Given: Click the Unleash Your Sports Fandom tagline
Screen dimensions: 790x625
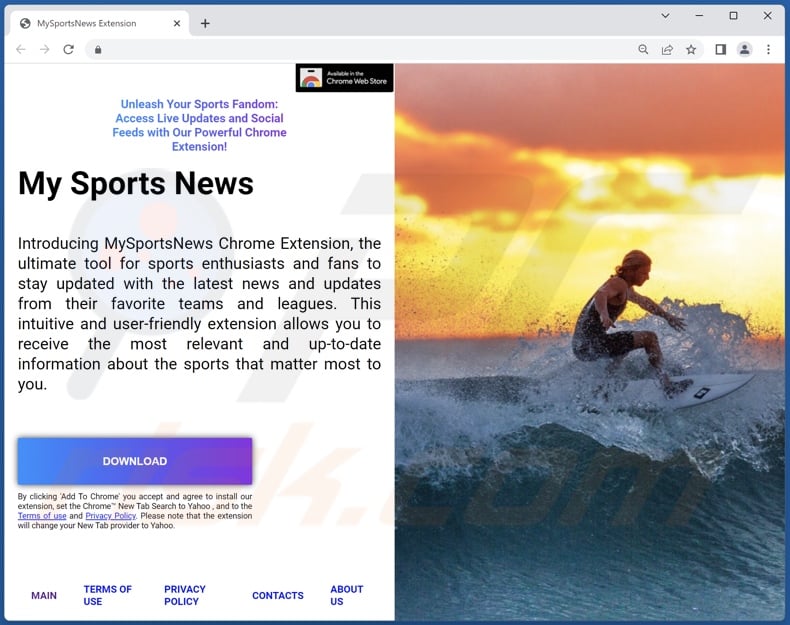Looking at the screenshot, I should (200, 125).
